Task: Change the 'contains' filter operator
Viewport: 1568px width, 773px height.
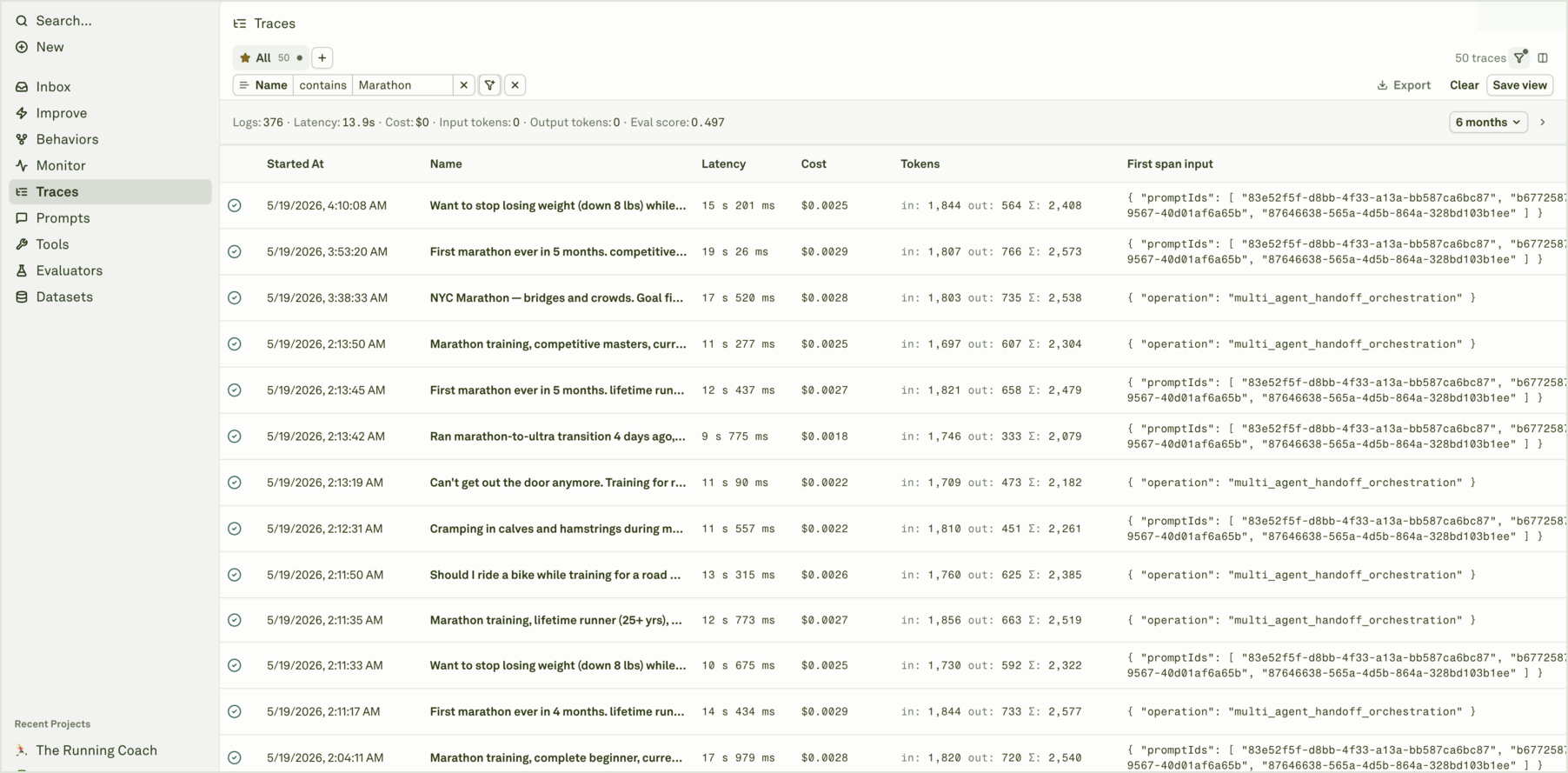Action: 322,85
